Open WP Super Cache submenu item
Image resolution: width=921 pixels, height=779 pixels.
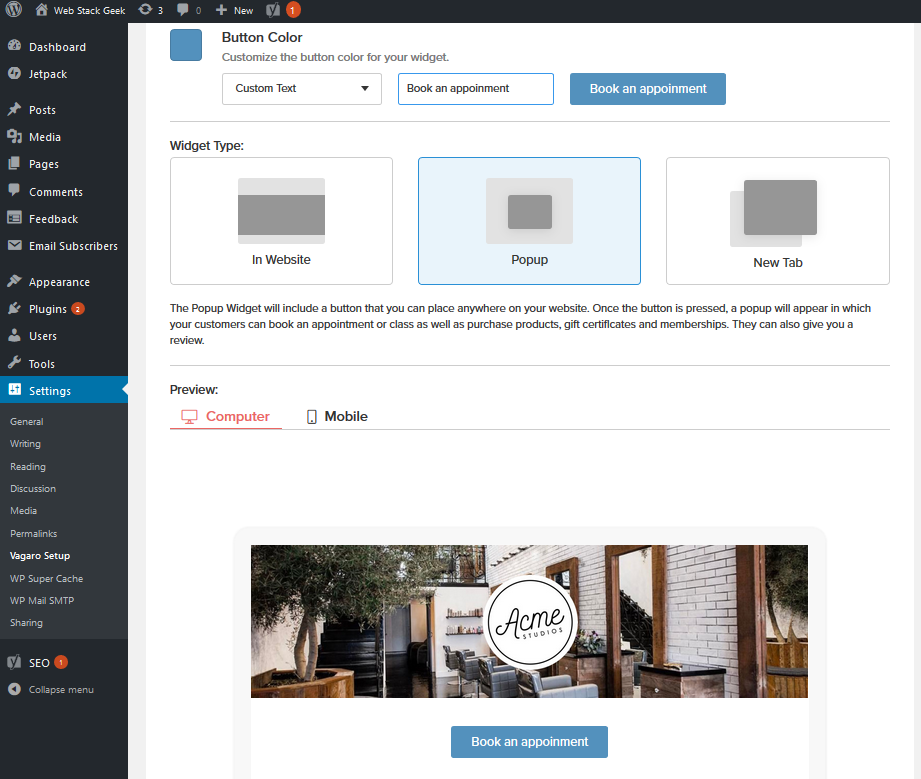pyautogui.click(x=46, y=579)
